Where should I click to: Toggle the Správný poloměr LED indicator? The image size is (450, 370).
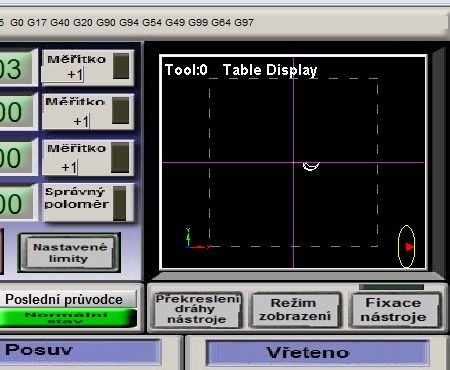(x=120, y=203)
